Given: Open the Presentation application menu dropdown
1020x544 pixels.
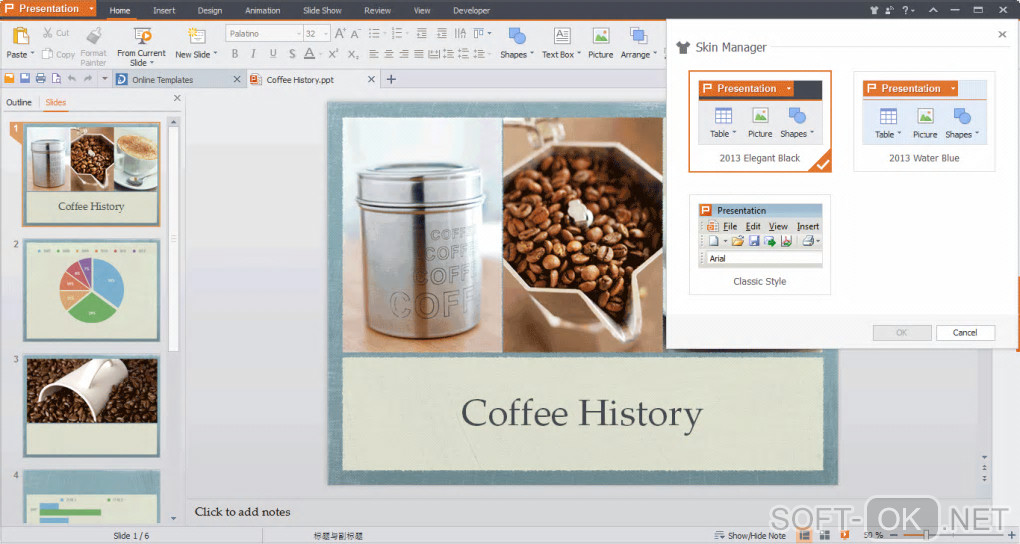Looking at the screenshot, I should (91, 9).
